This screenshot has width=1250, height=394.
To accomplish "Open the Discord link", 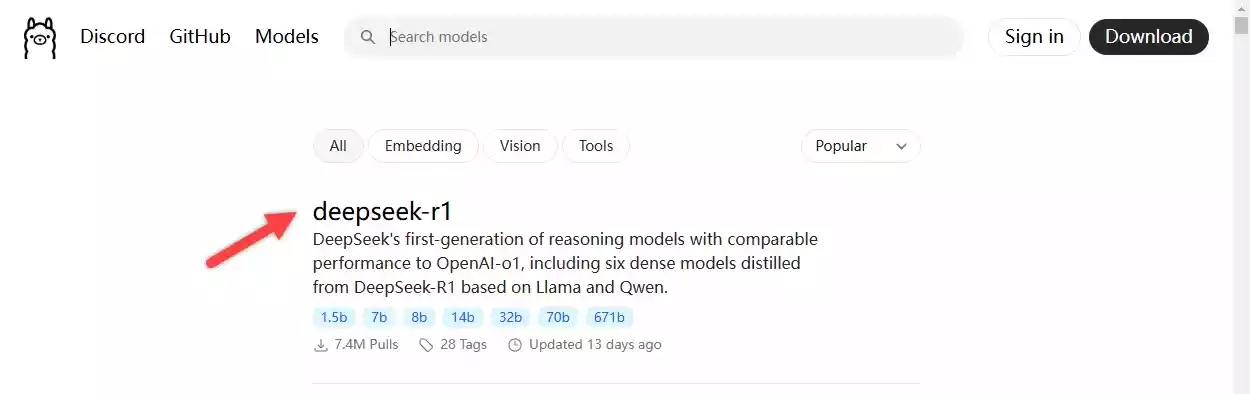I will pos(113,37).
